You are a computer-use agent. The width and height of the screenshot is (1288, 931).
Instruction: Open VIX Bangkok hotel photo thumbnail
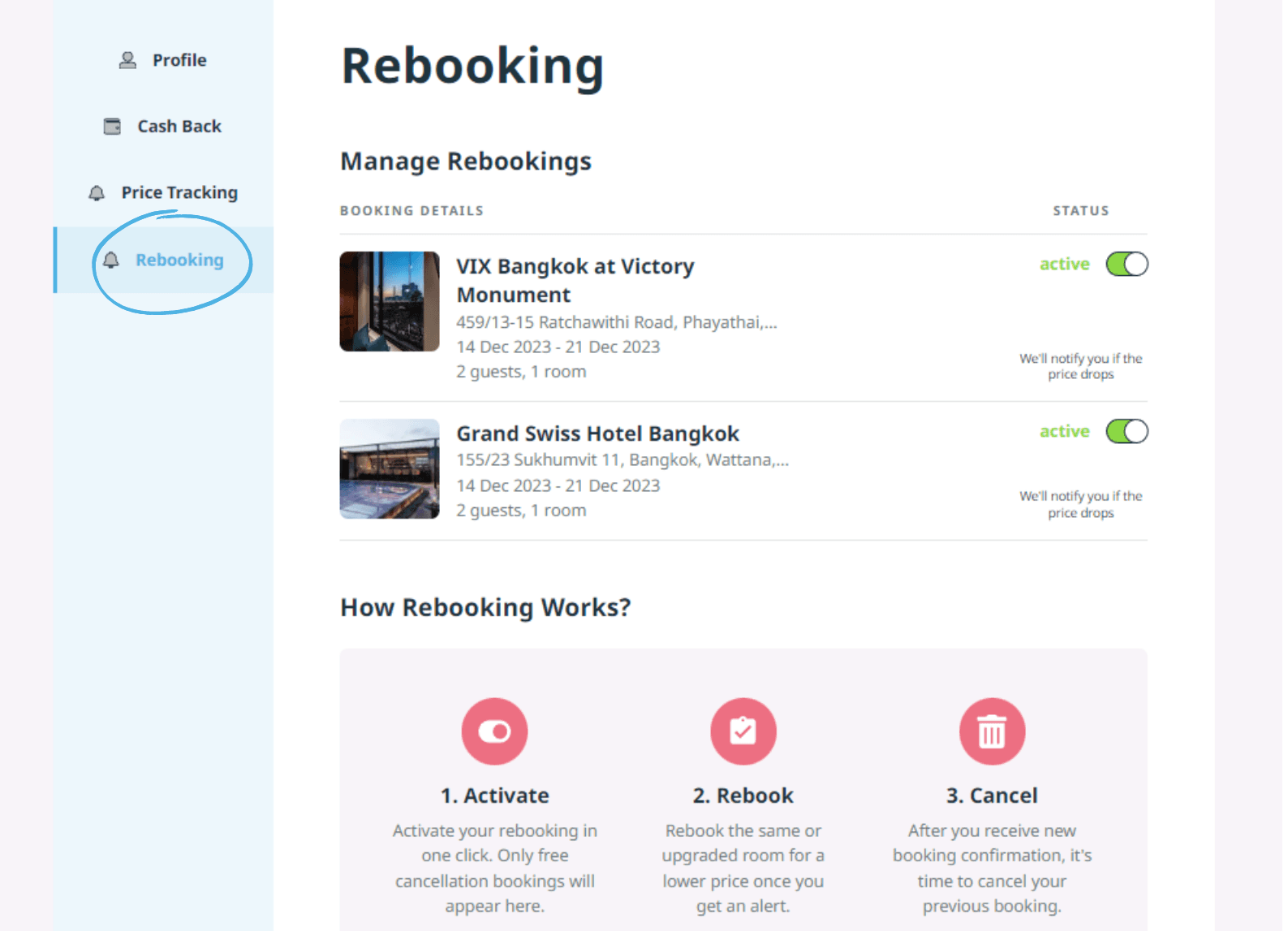390,301
